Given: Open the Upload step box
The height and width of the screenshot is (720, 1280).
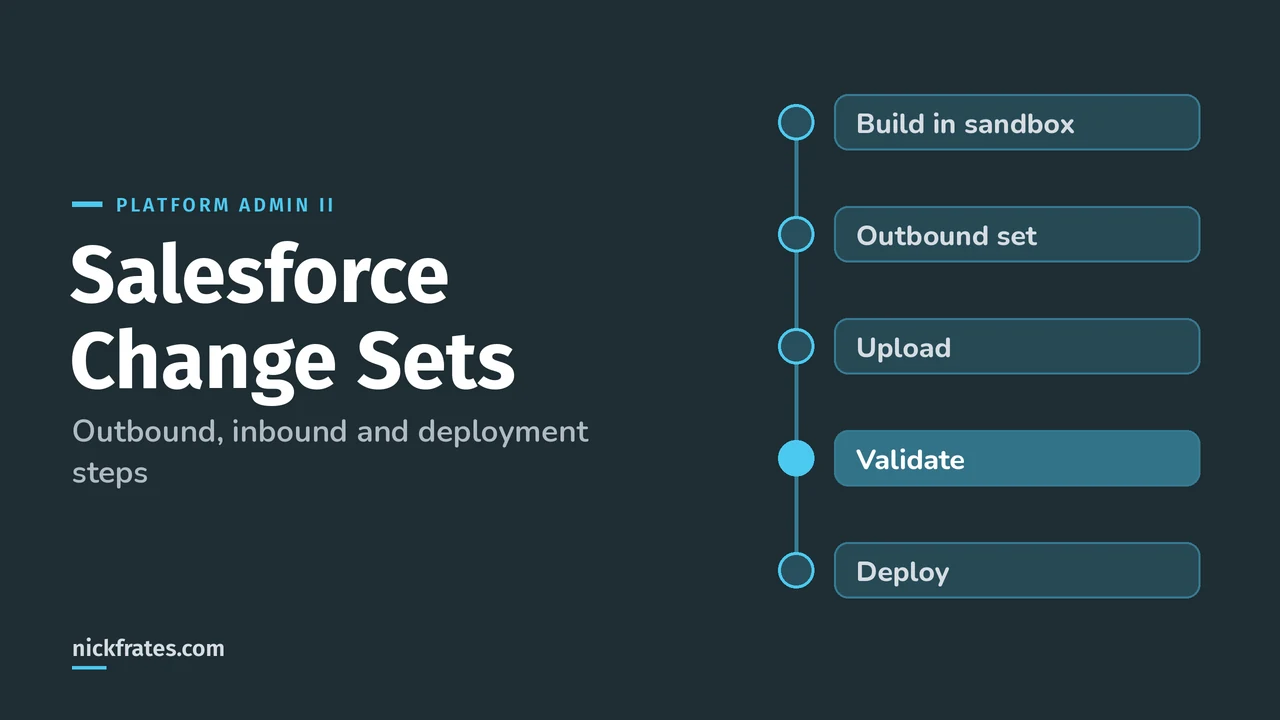Looking at the screenshot, I should click(1017, 346).
